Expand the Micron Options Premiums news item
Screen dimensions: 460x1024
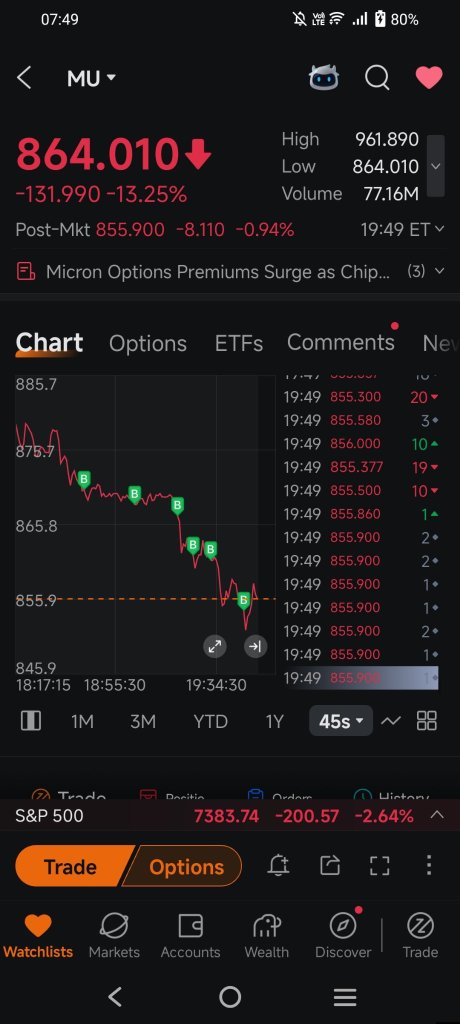(230, 271)
